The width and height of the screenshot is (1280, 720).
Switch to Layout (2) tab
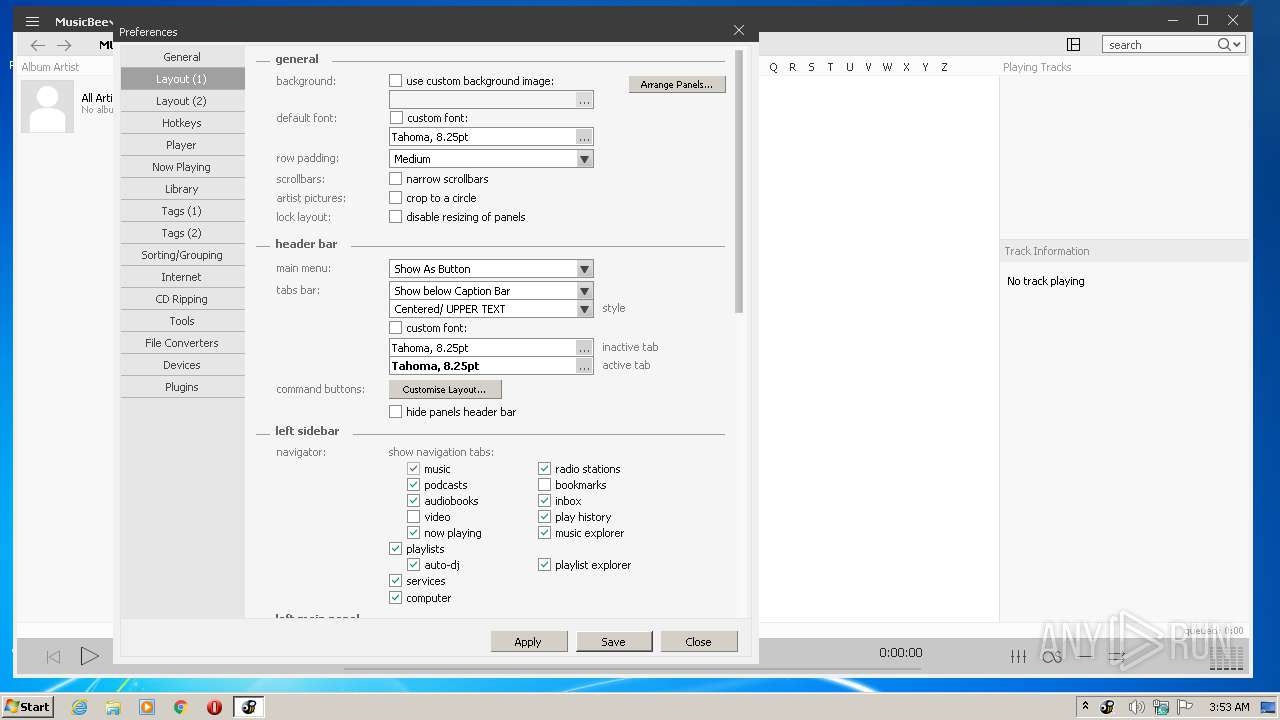point(182,101)
